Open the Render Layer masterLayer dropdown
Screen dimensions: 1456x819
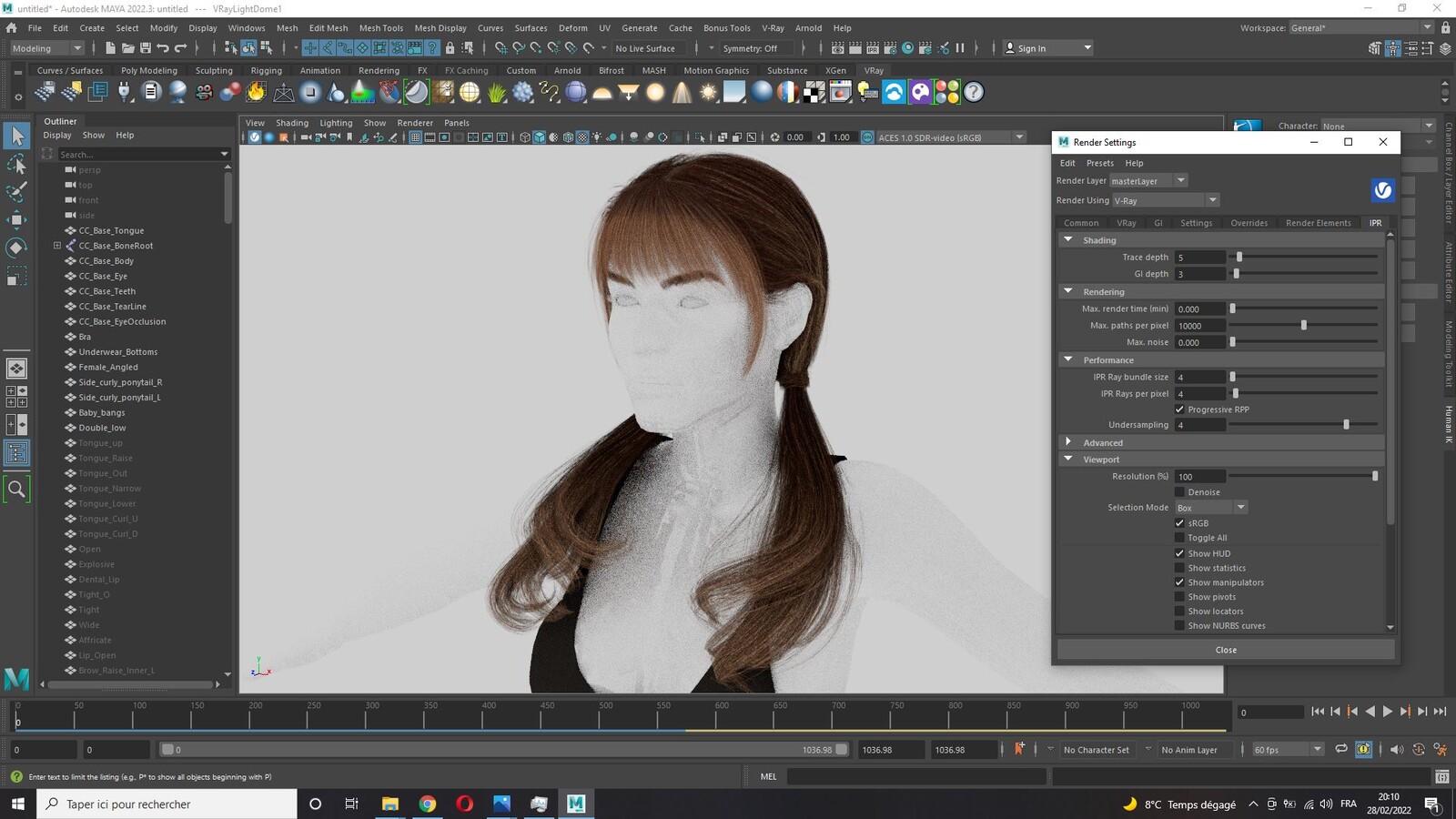pos(1148,181)
